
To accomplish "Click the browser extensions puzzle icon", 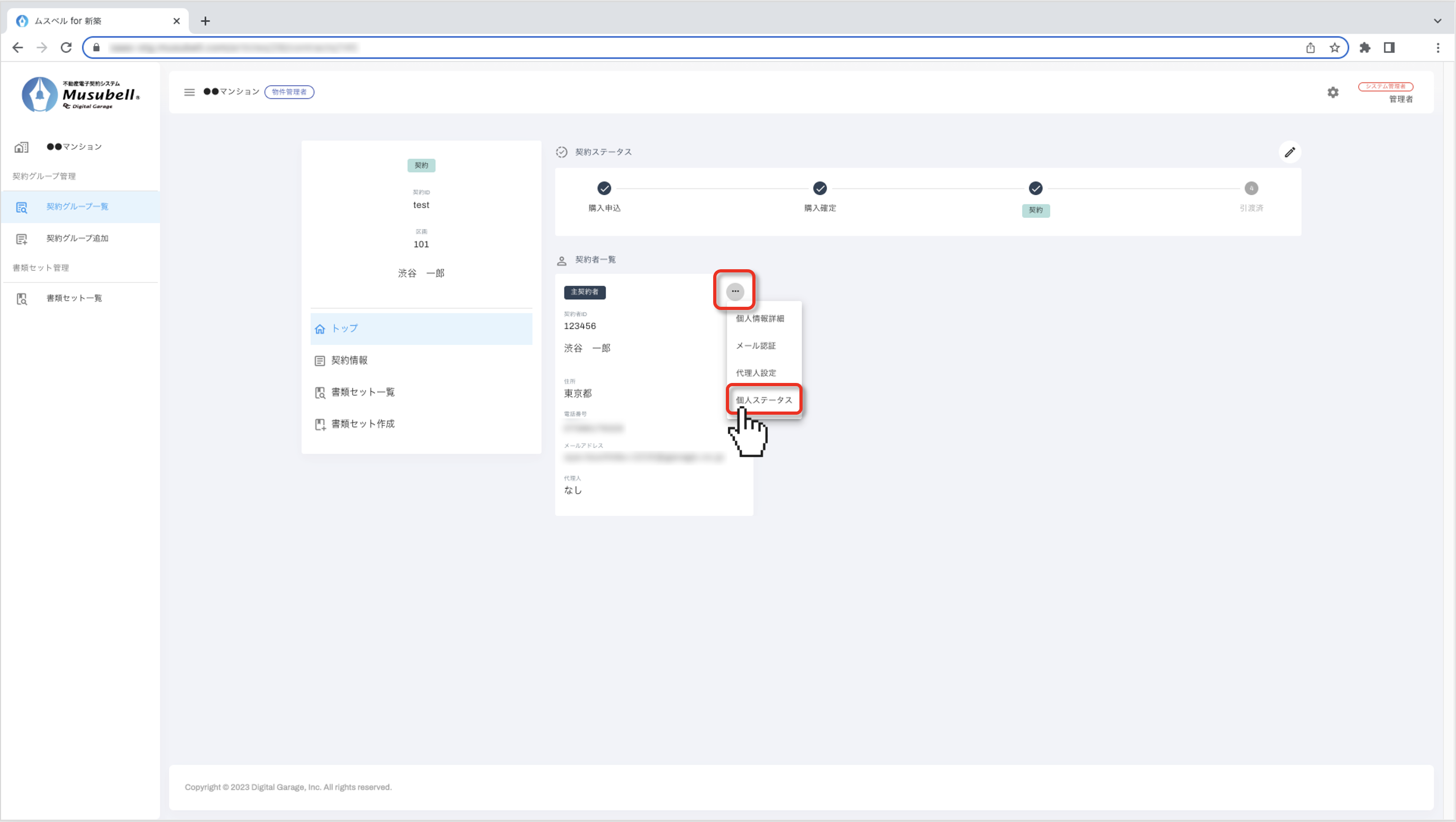I will point(1364,48).
